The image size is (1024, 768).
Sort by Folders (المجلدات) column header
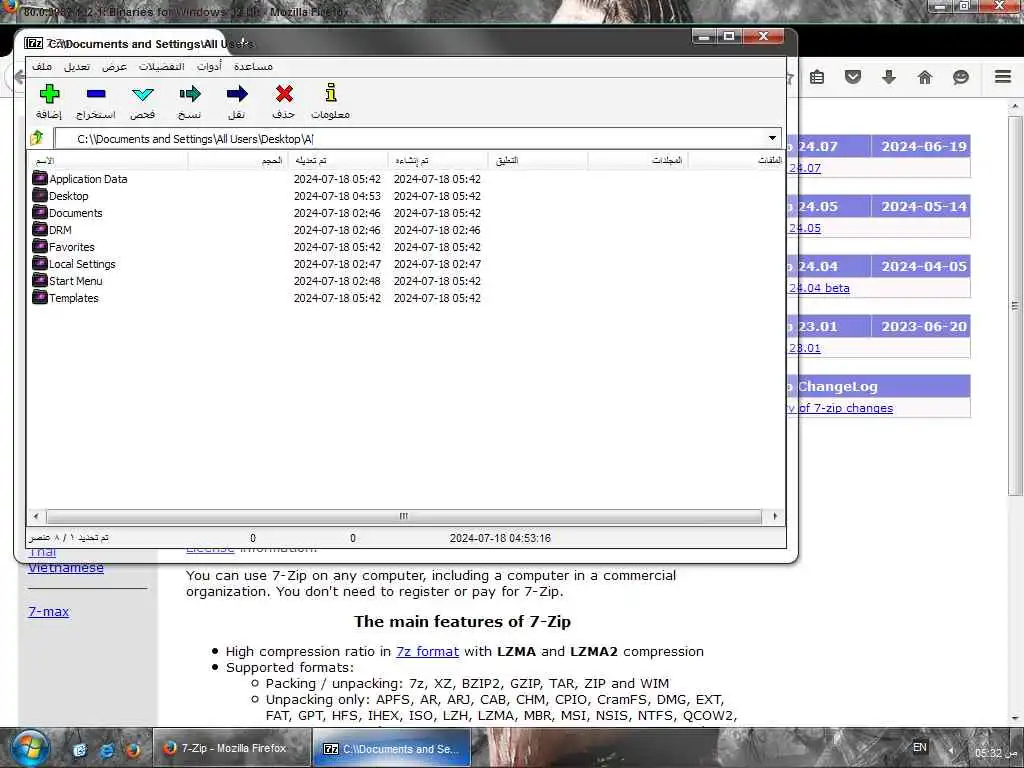tap(638, 160)
